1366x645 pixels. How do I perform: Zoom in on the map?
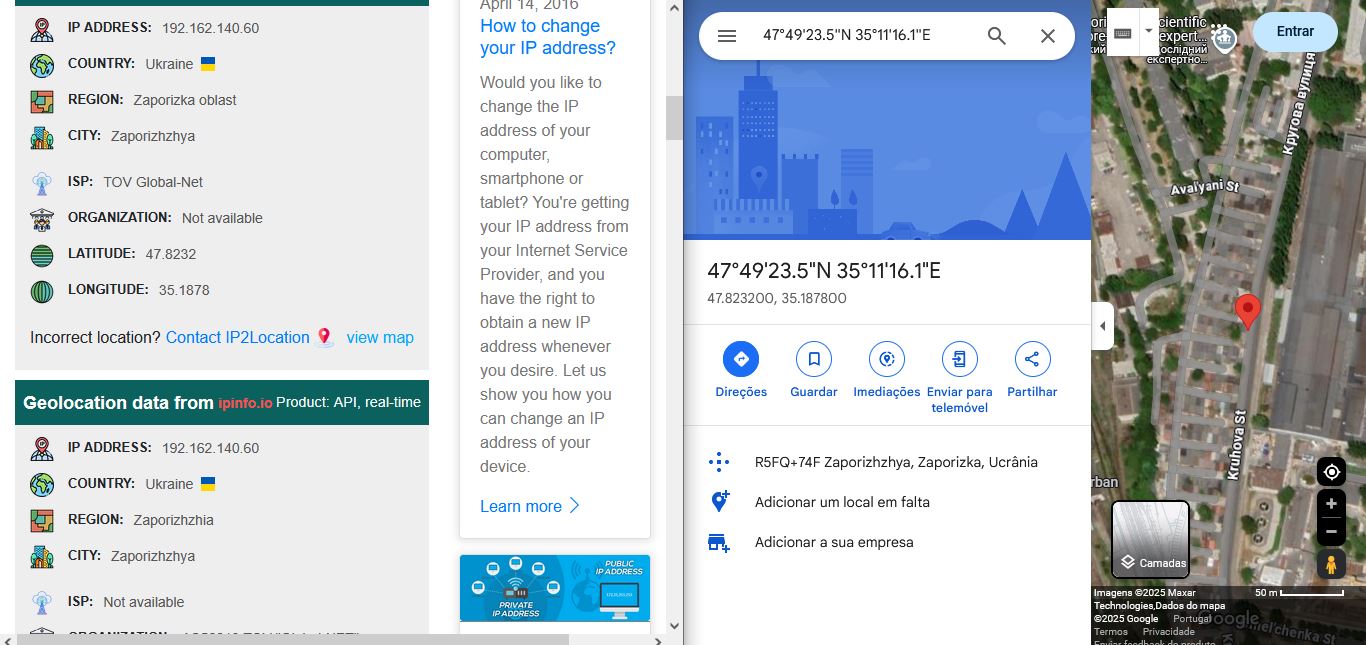[x=1331, y=504]
